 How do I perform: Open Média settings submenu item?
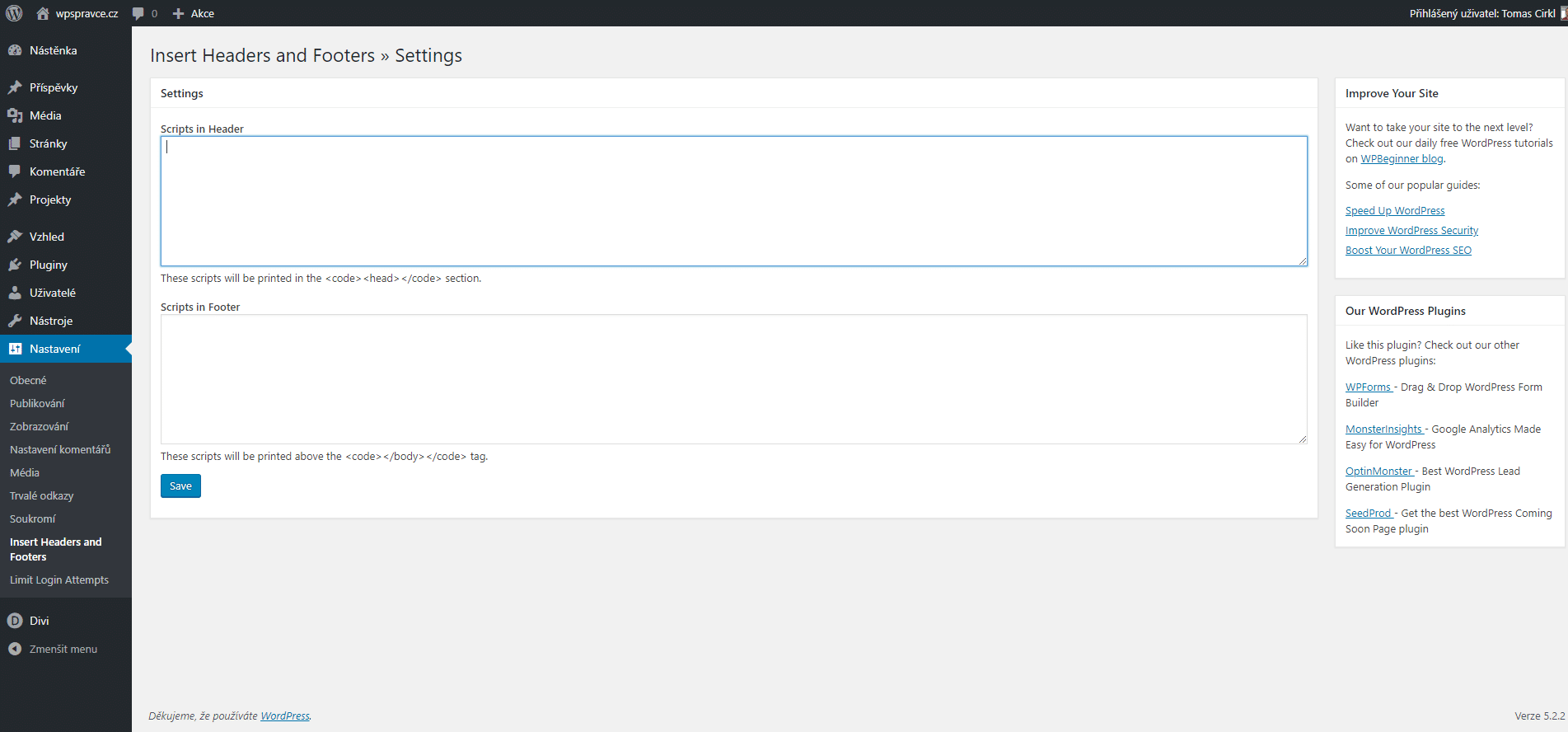click(x=25, y=472)
